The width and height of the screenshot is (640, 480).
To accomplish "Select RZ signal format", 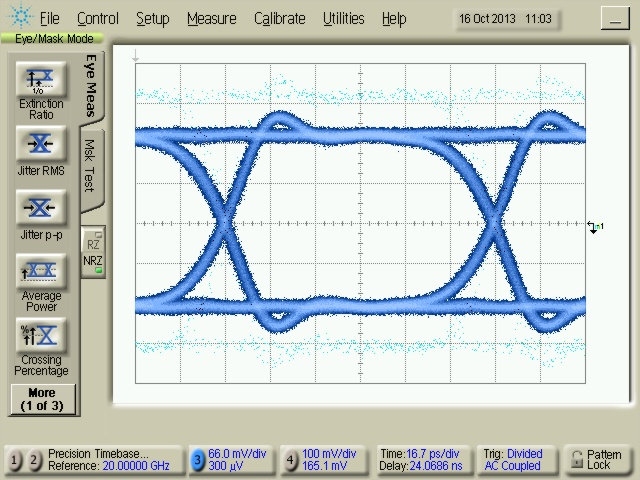I will coord(93,241).
